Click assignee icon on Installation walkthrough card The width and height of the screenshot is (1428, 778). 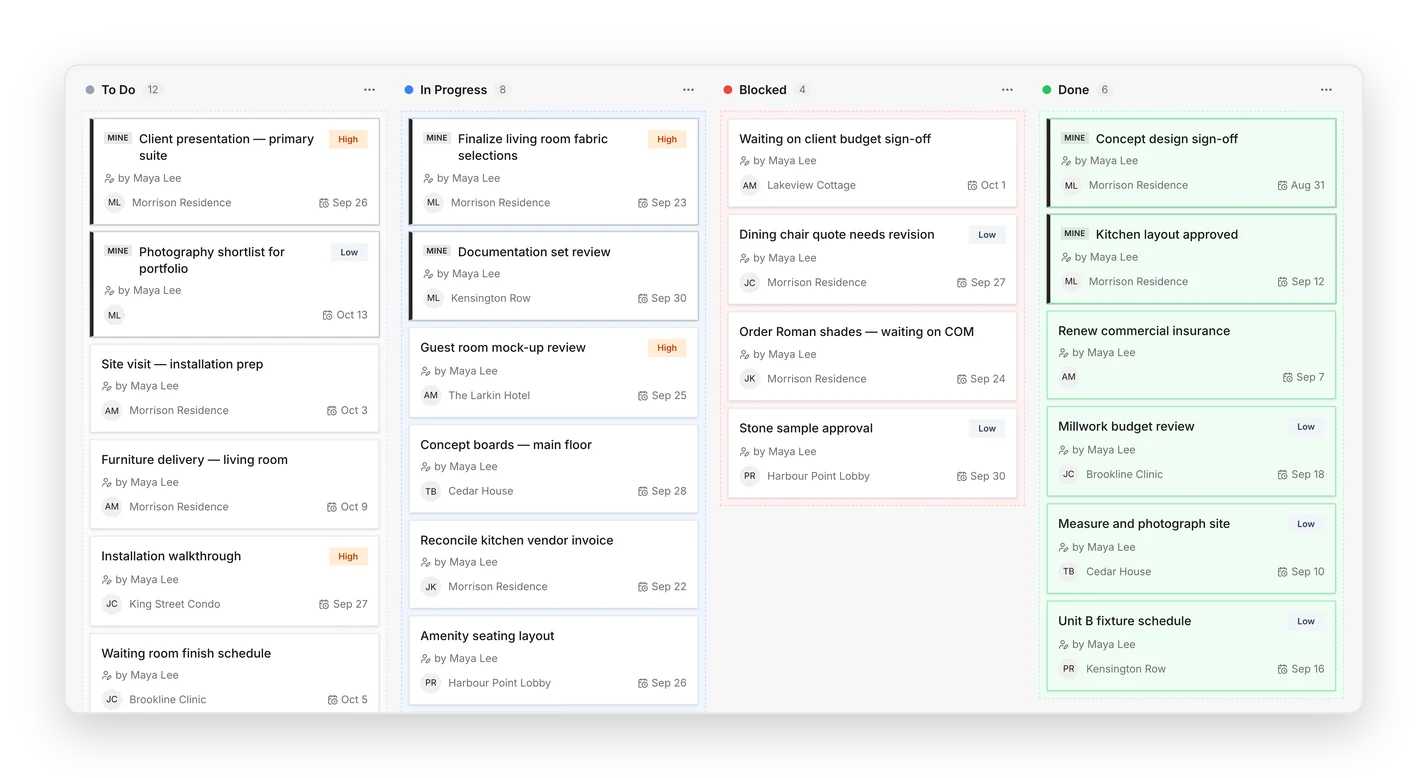(x=107, y=580)
